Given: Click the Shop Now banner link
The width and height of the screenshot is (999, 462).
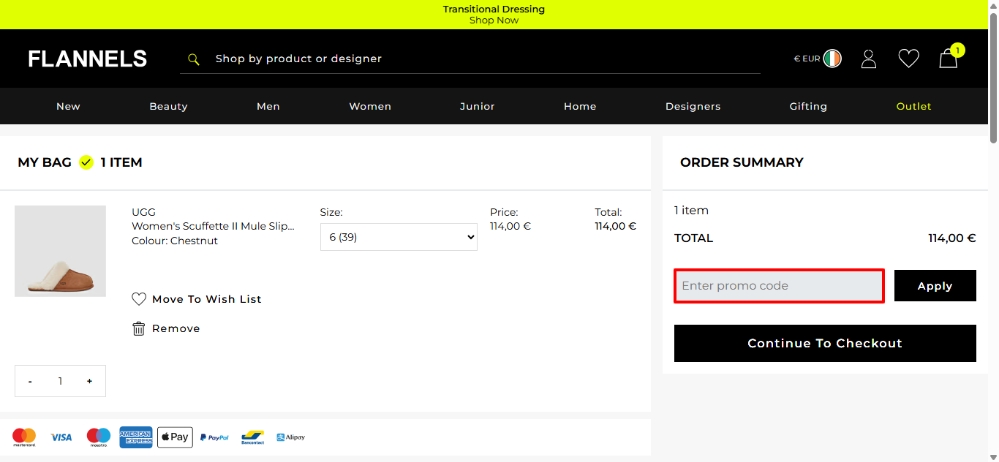Looking at the screenshot, I should coord(494,20).
